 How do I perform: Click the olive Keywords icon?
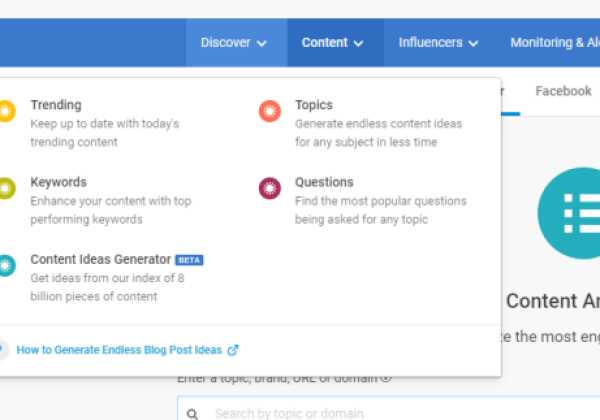click(7, 188)
